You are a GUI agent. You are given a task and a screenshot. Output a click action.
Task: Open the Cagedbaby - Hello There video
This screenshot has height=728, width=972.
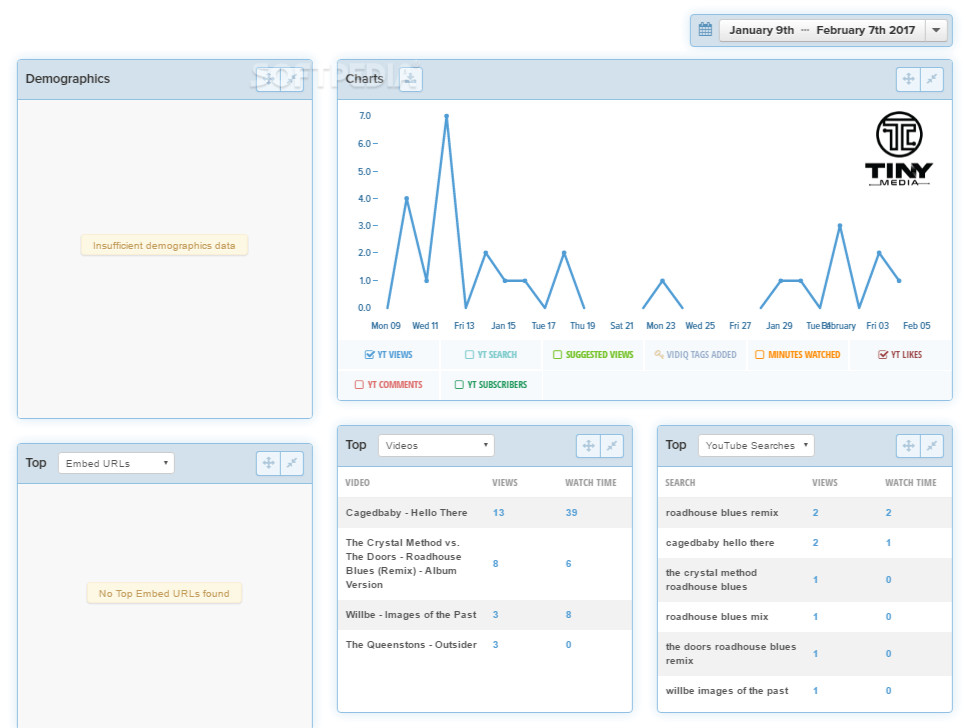pyautogui.click(x=406, y=513)
